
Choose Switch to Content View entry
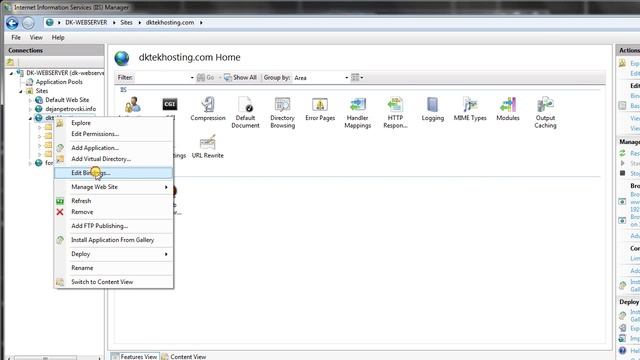pos(114,282)
